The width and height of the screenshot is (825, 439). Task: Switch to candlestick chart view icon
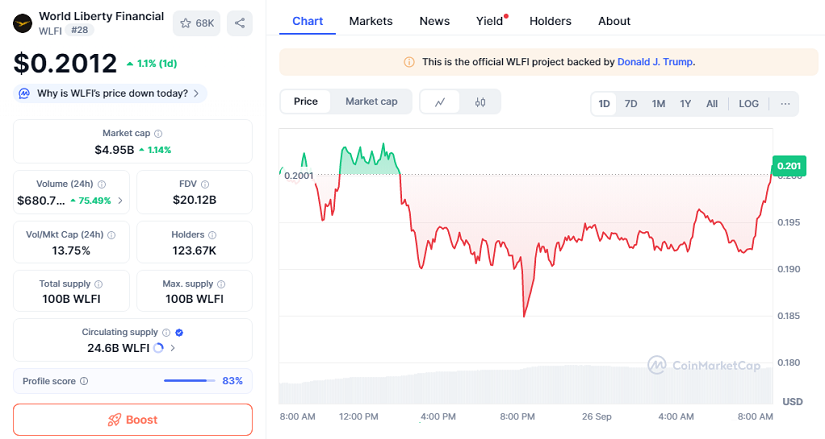(x=480, y=102)
